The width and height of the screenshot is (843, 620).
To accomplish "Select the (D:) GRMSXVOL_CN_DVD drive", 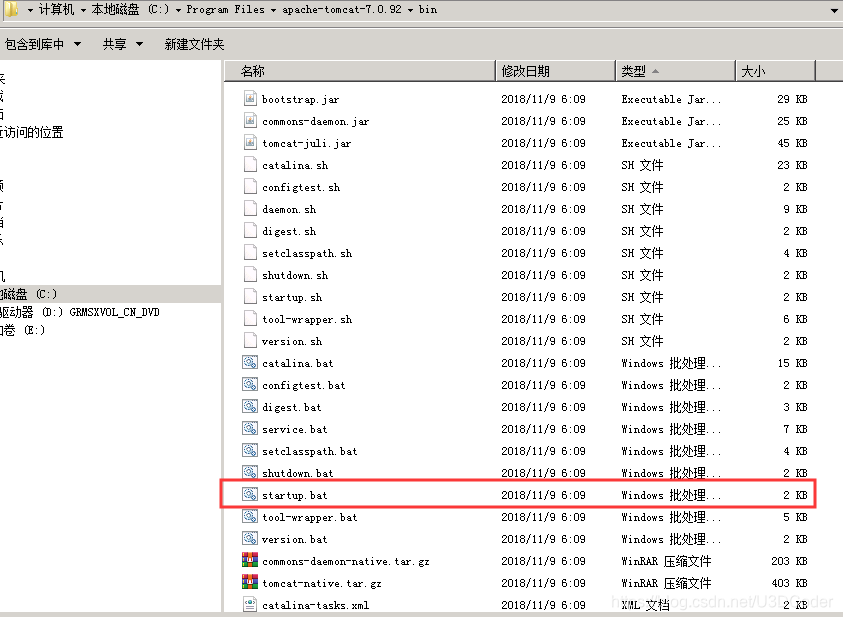I will point(81,312).
